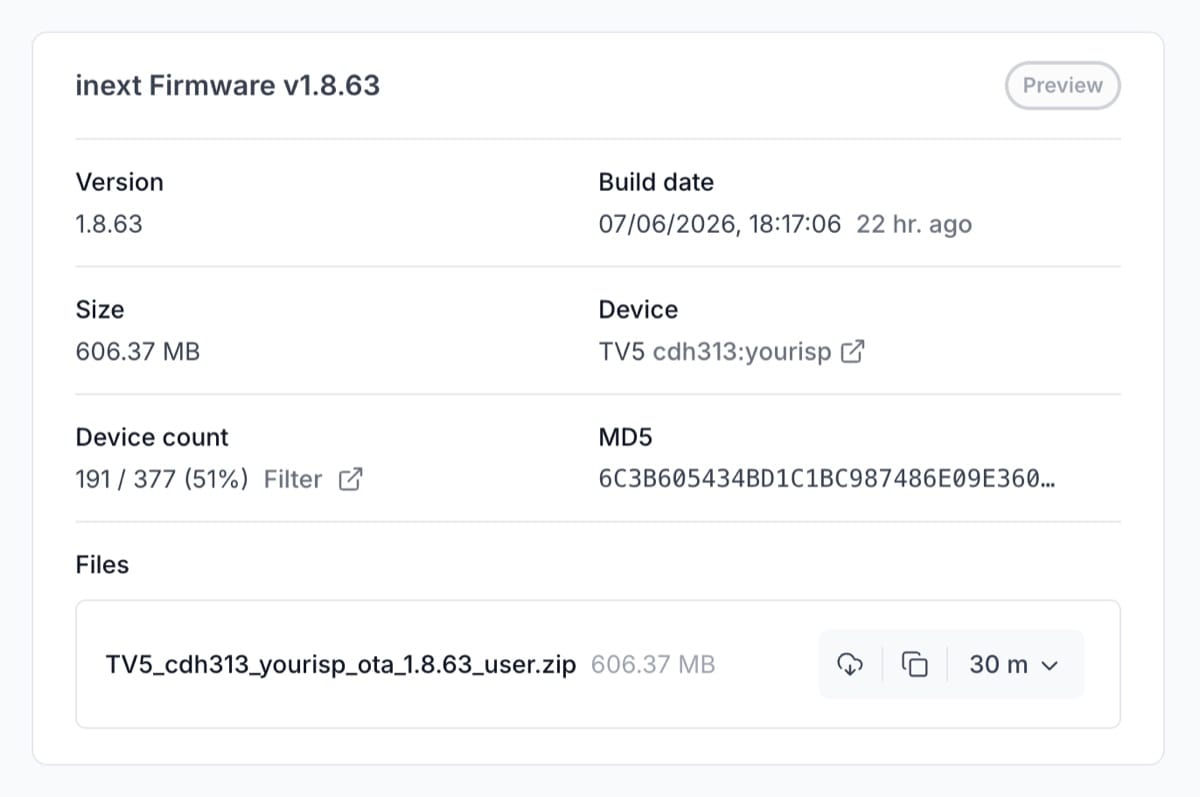Click the build date 07/06/2026, 18:17:06
Viewport: 1200px width, 797px height.
[720, 224]
